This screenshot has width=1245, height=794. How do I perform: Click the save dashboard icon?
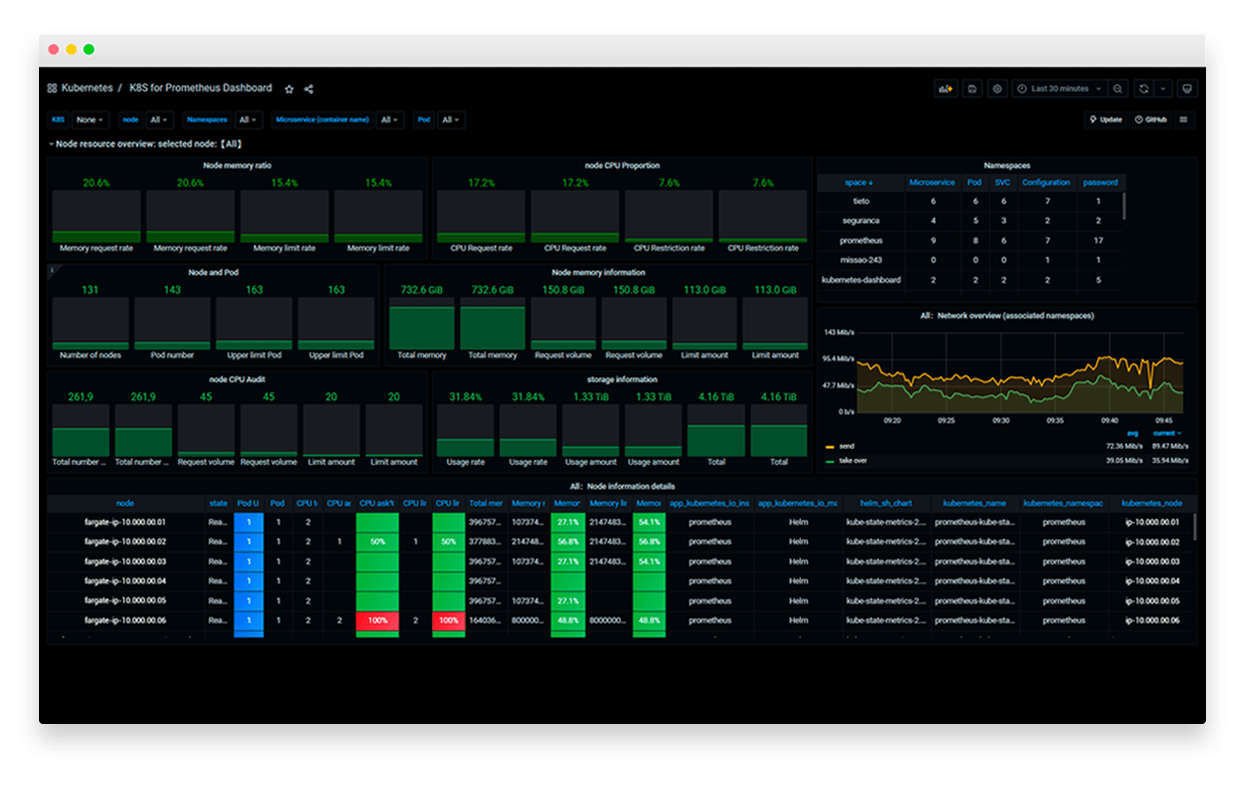[972, 88]
